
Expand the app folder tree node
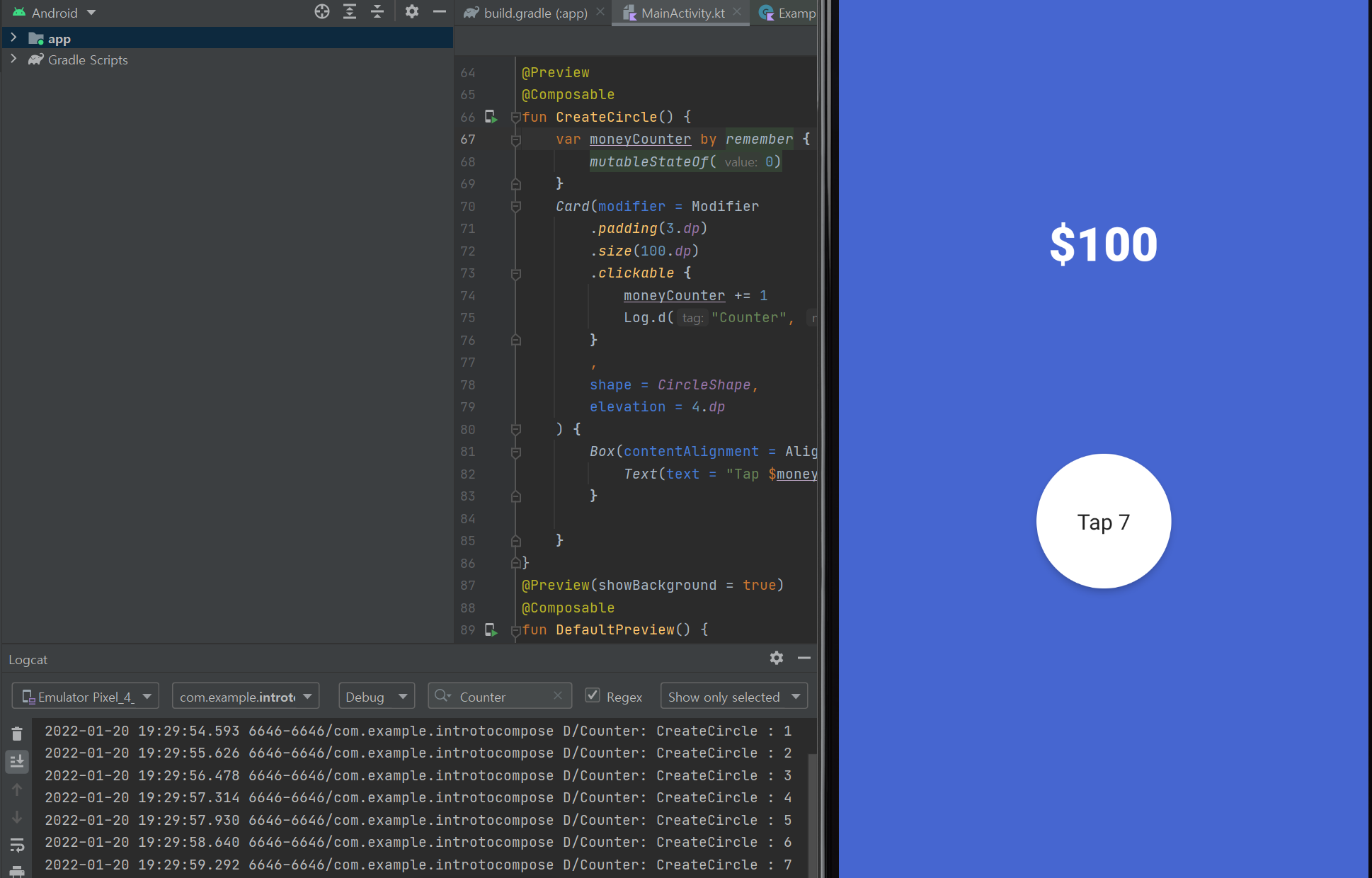click(x=13, y=38)
